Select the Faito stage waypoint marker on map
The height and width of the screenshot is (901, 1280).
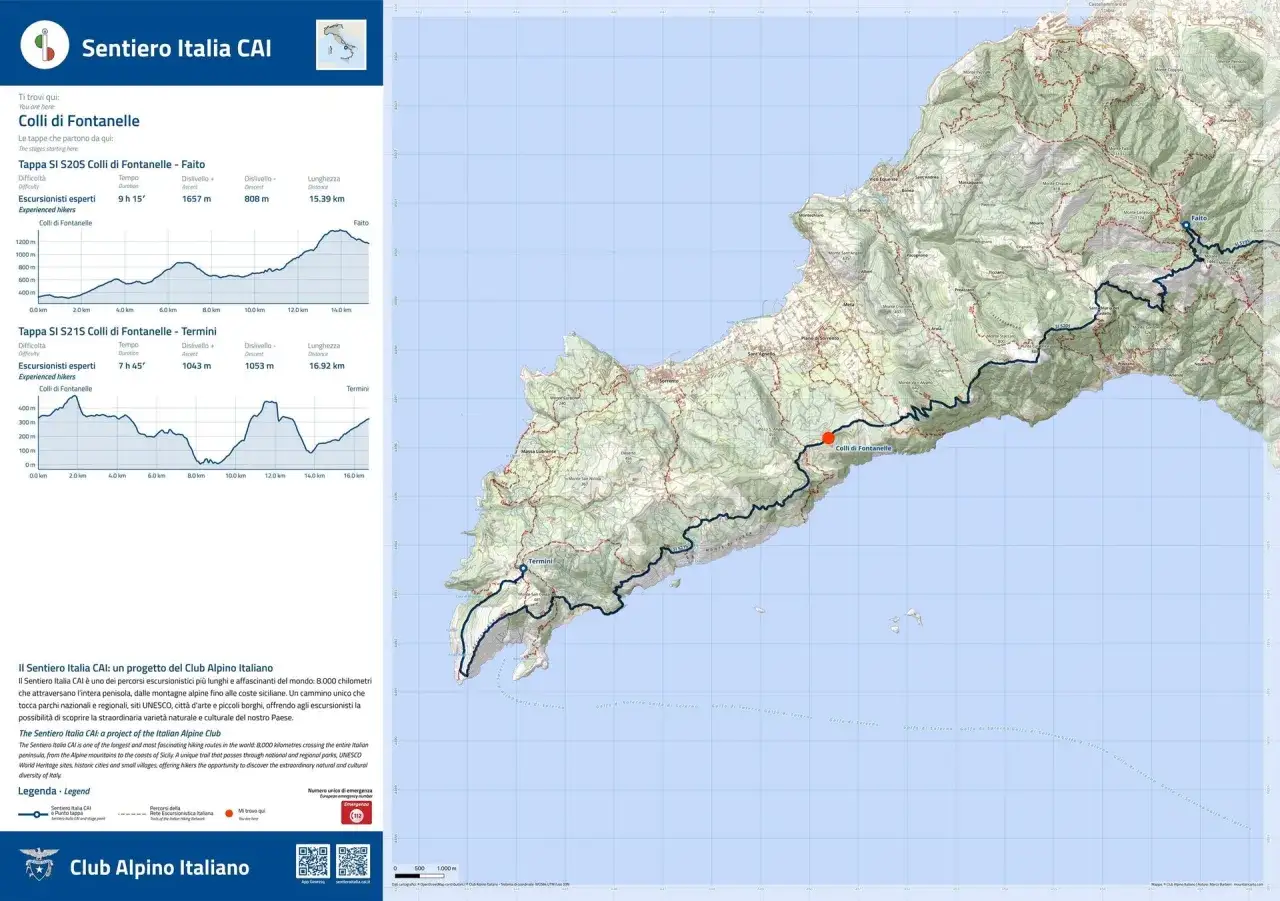[x=1186, y=226]
